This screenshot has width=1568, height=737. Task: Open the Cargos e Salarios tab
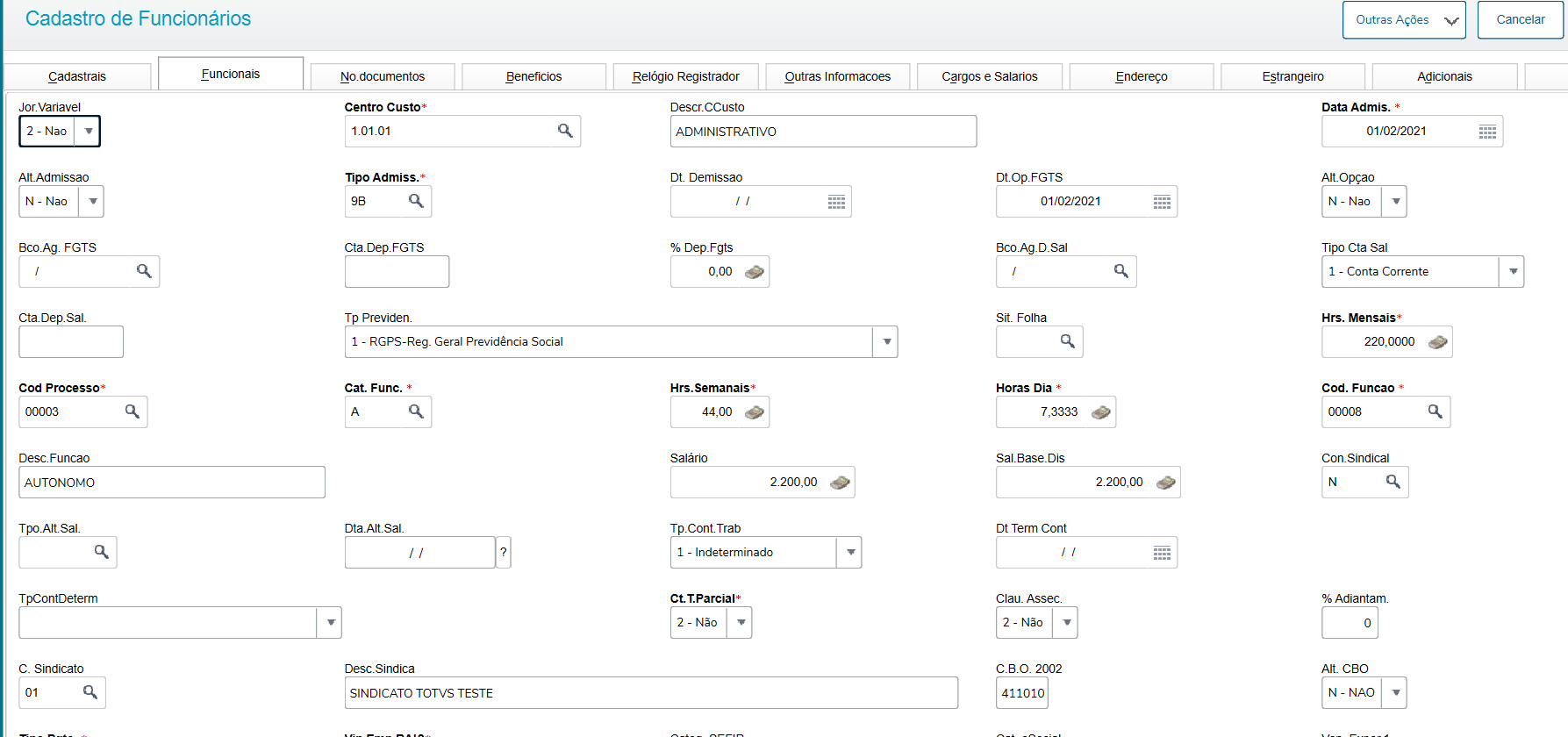pos(989,76)
